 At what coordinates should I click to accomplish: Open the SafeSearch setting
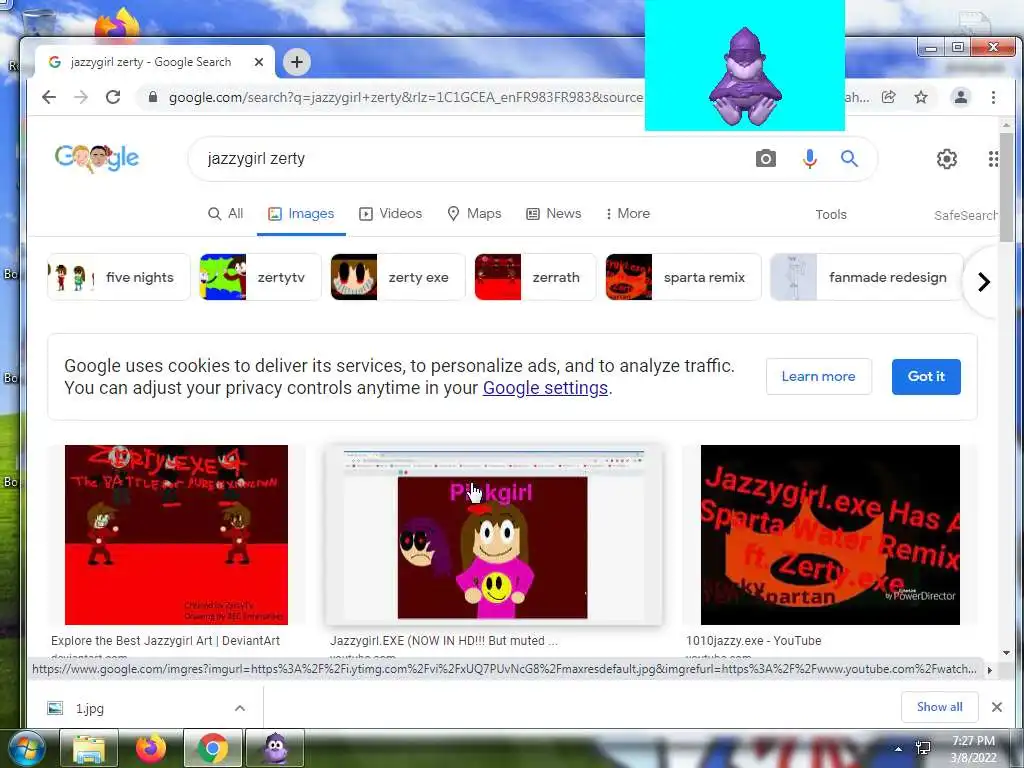965,215
